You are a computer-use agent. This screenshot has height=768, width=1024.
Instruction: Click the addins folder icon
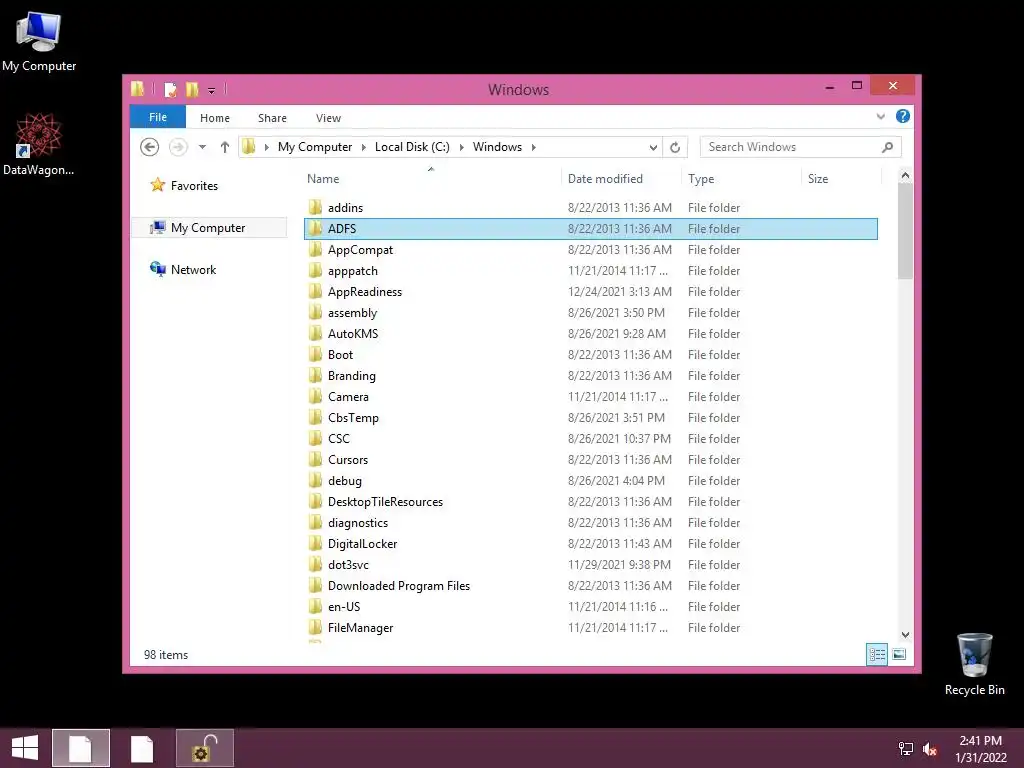click(315, 208)
